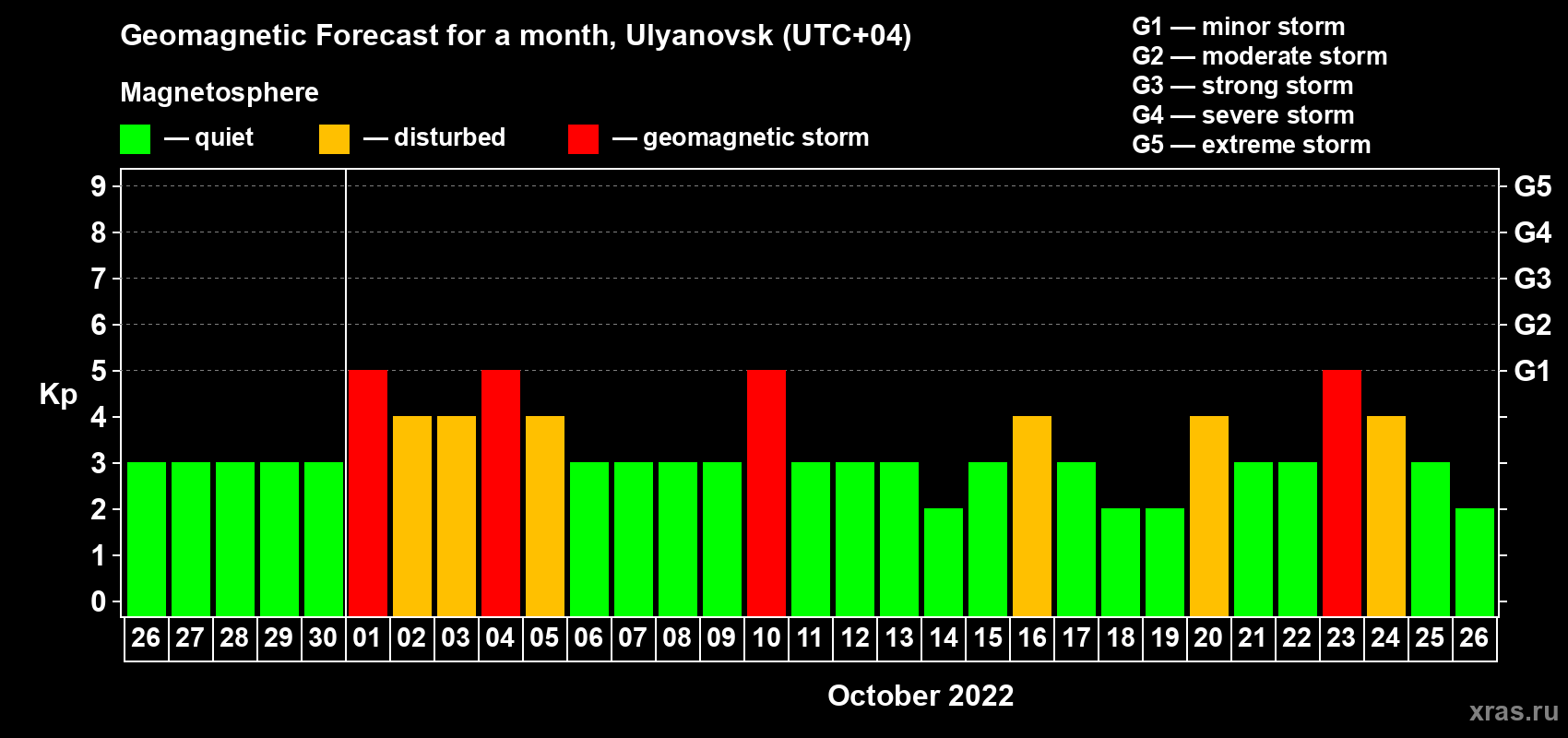Viewport: 1568px width, 738px height.
Task: Click the "G3 — strong storm" legend text
Action: click(1242, 86)
